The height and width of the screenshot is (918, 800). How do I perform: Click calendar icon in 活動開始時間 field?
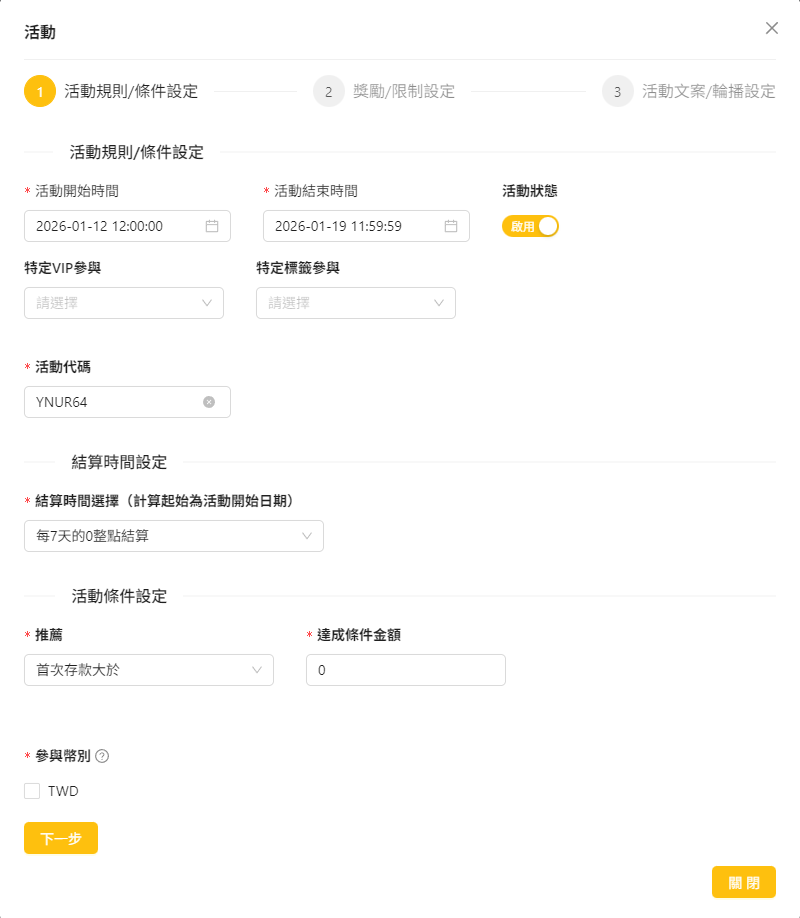(x=212, y=226)
